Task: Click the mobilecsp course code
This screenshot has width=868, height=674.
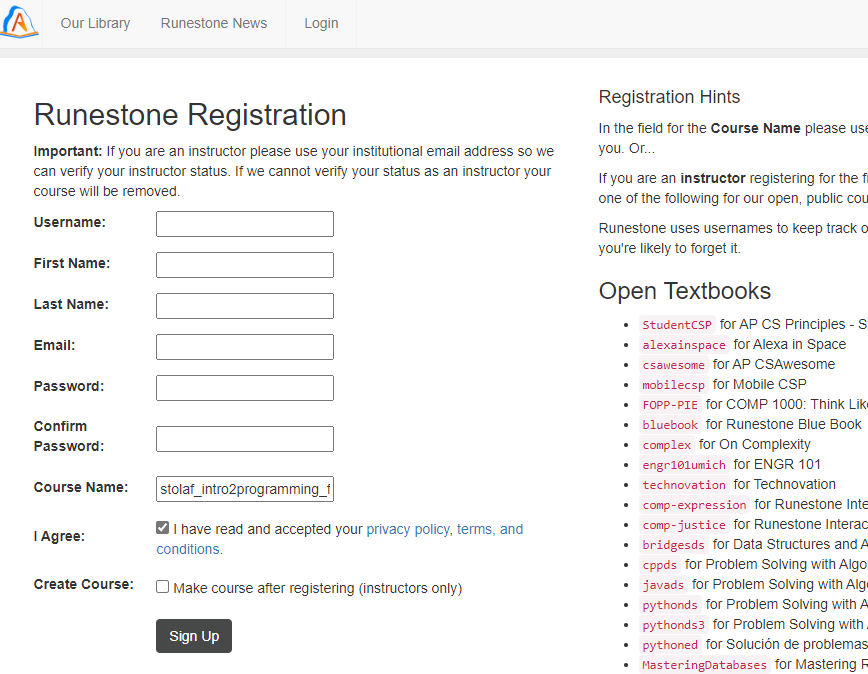Action: tap(673, 385)
